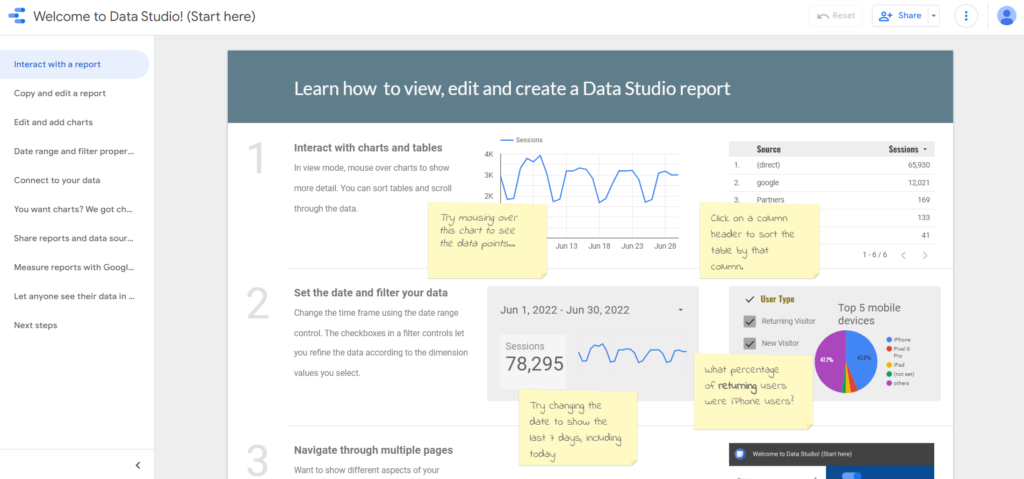The width and height of the screenshot is (1024, 479).
Task: Open the Share reports and data sources page
Action: pos(74,238)
